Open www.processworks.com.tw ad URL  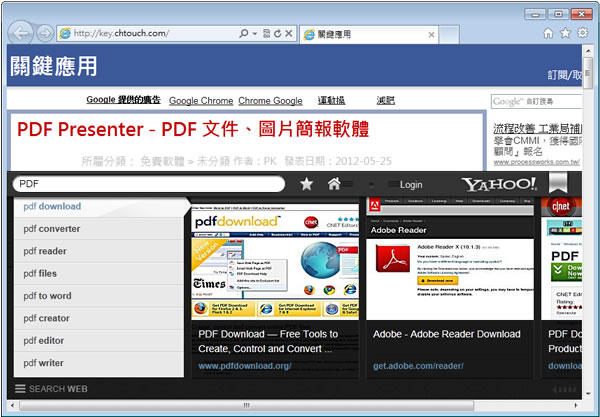click(x=536, y=162)
